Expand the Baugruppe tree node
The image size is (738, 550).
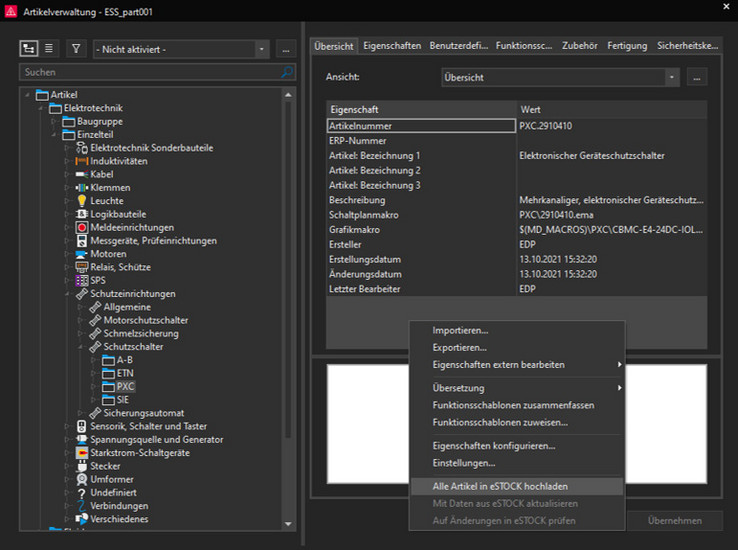[54, 121]
